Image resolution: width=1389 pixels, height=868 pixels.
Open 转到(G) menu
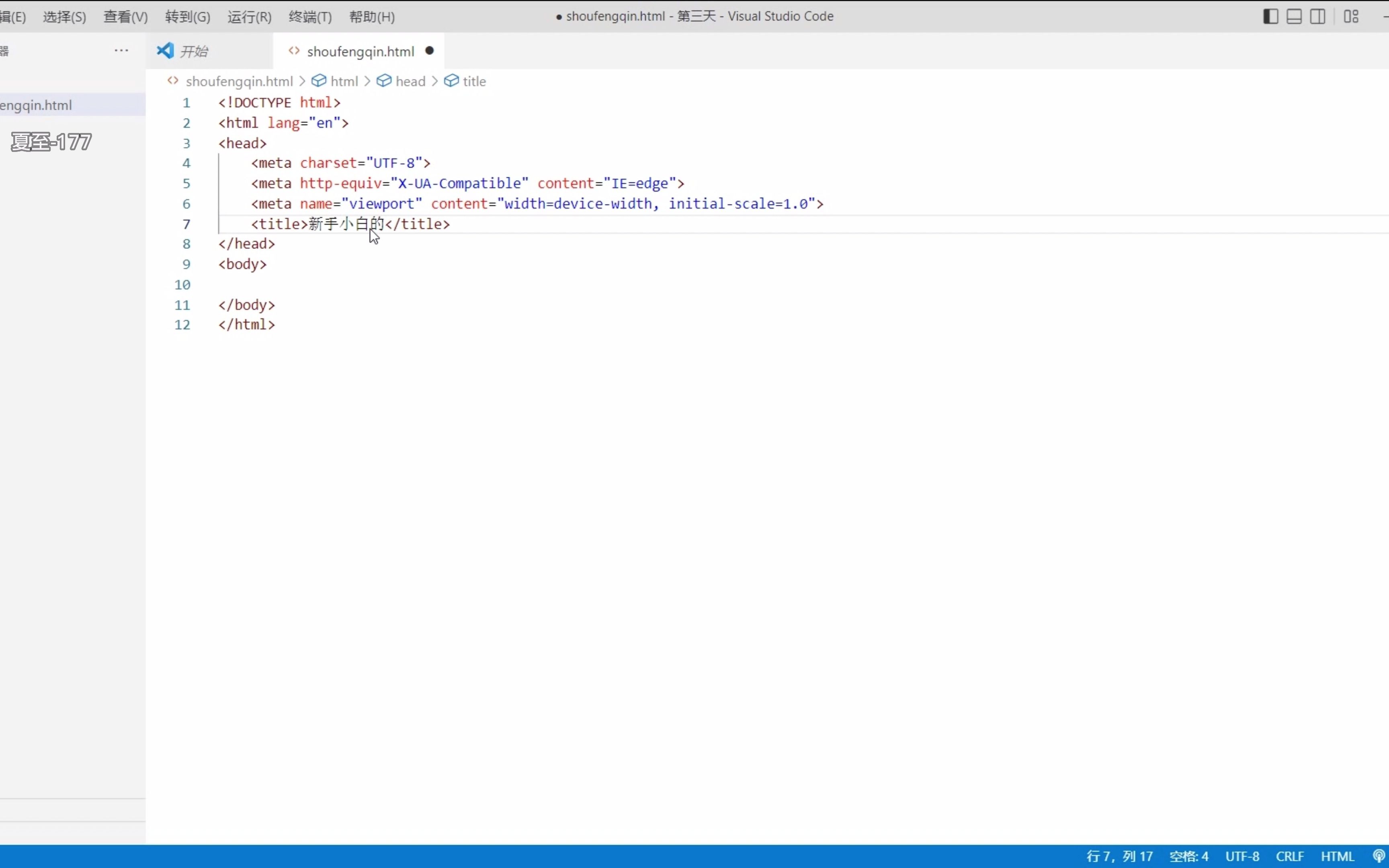(188, 16)
